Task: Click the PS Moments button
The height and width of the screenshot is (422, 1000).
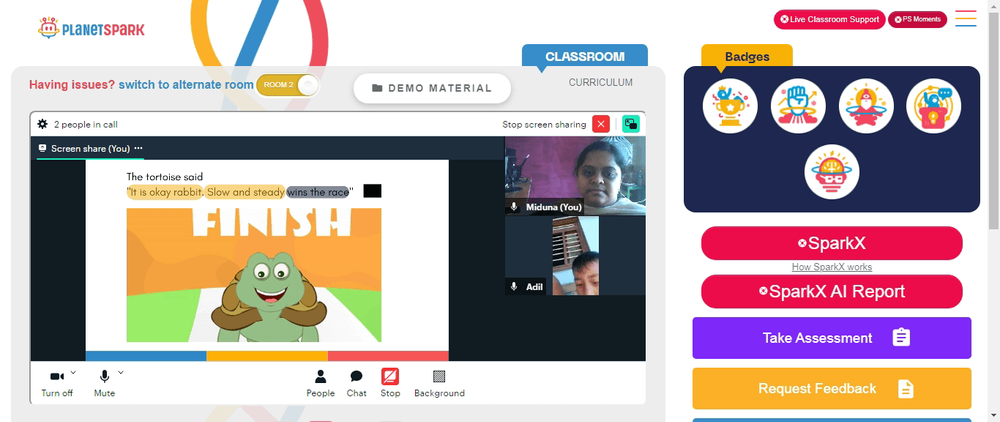Action: pos(918,19)
